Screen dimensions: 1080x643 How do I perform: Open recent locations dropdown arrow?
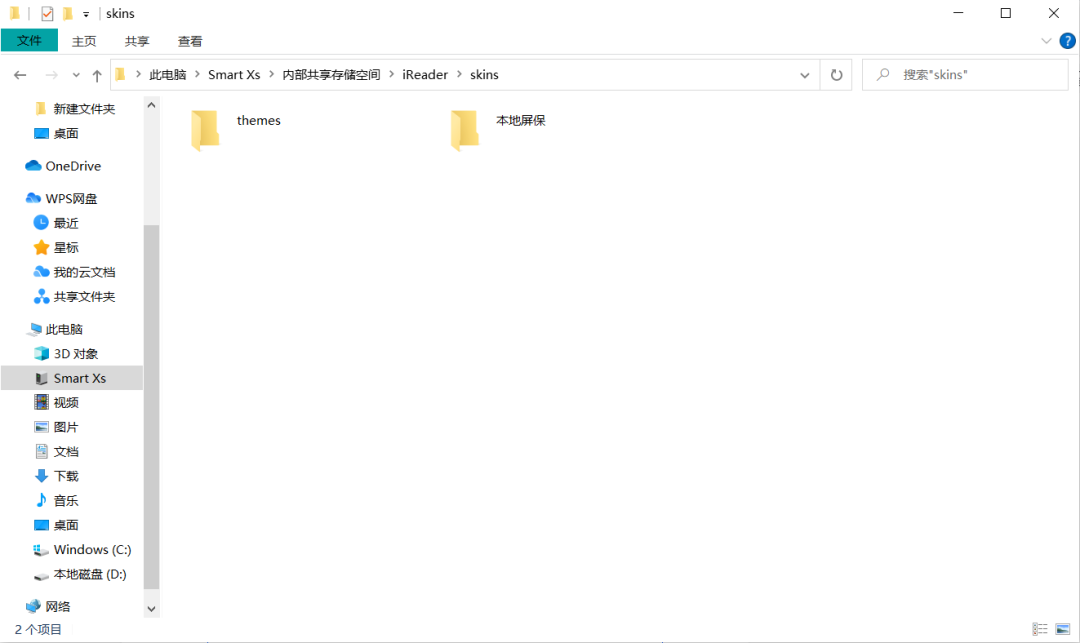[x=75, y=75]
